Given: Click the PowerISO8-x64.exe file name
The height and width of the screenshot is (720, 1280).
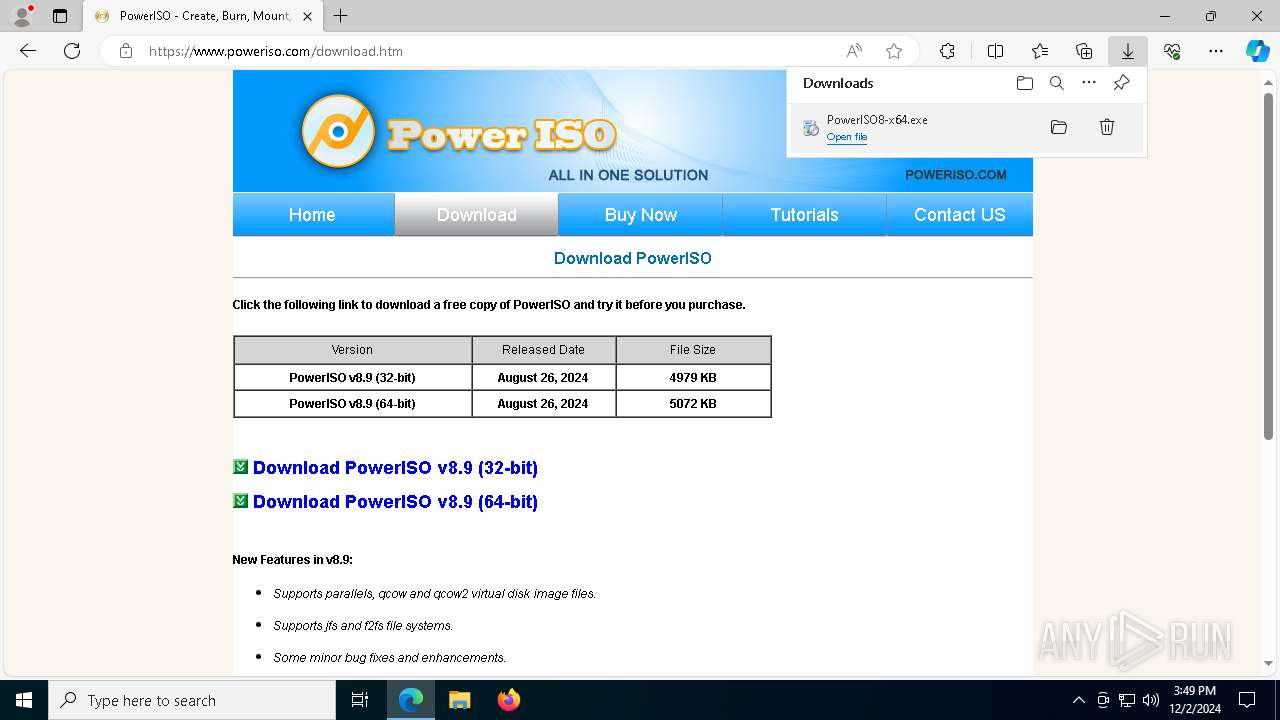Looking at the screenshot, I should click(877, 119).
